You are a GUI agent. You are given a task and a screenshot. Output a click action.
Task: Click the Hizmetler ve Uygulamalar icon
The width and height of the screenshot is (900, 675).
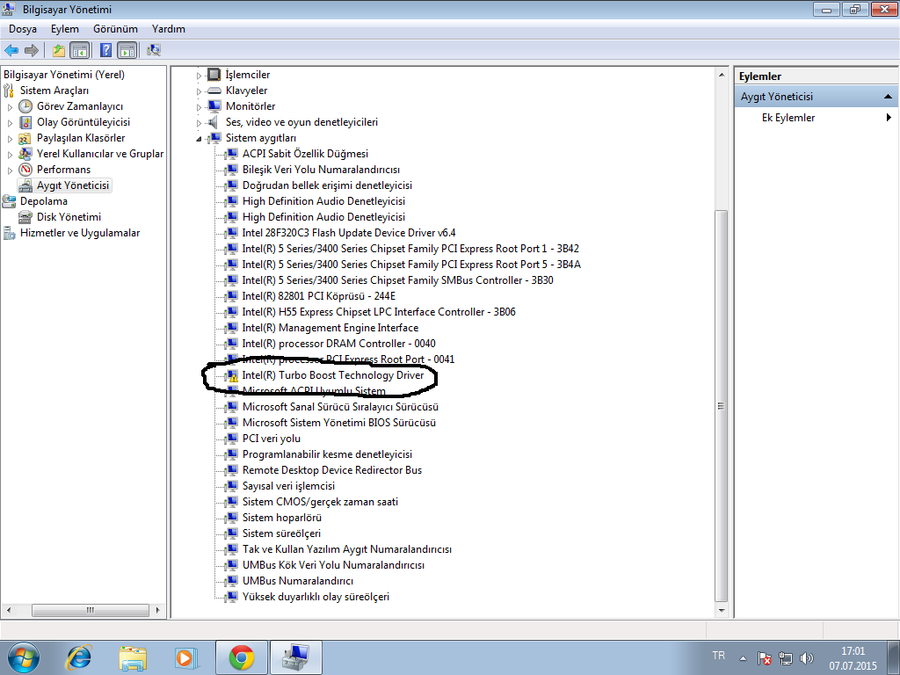click(9, 233)
